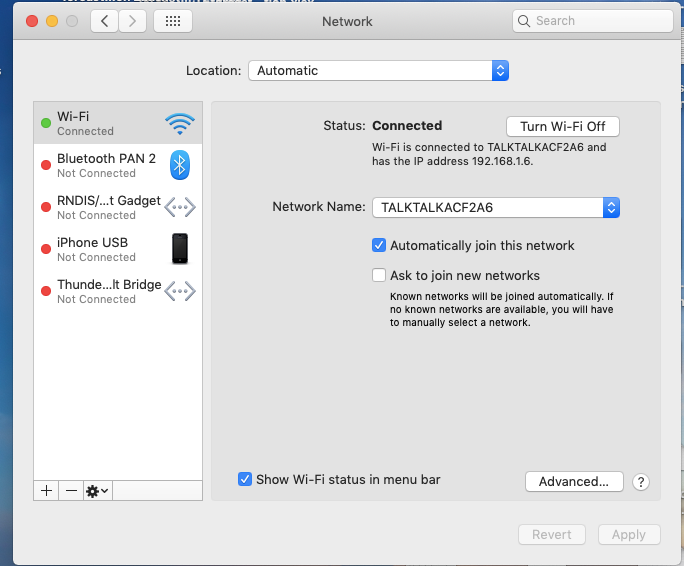Click the Revert button
Screen dimensions: 684x566
(x=552, y=535)
